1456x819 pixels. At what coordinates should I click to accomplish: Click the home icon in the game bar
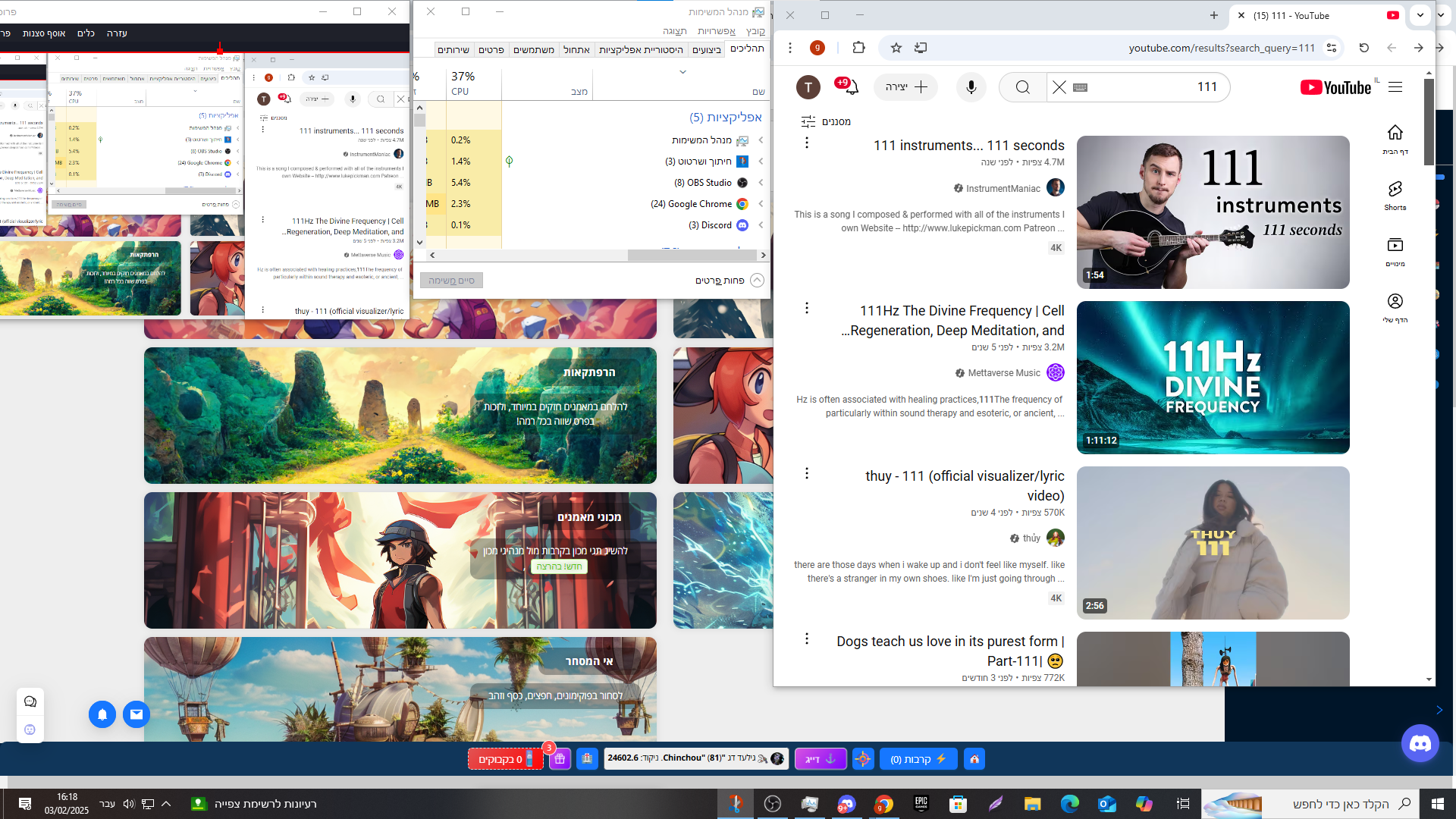coord(974,759)
